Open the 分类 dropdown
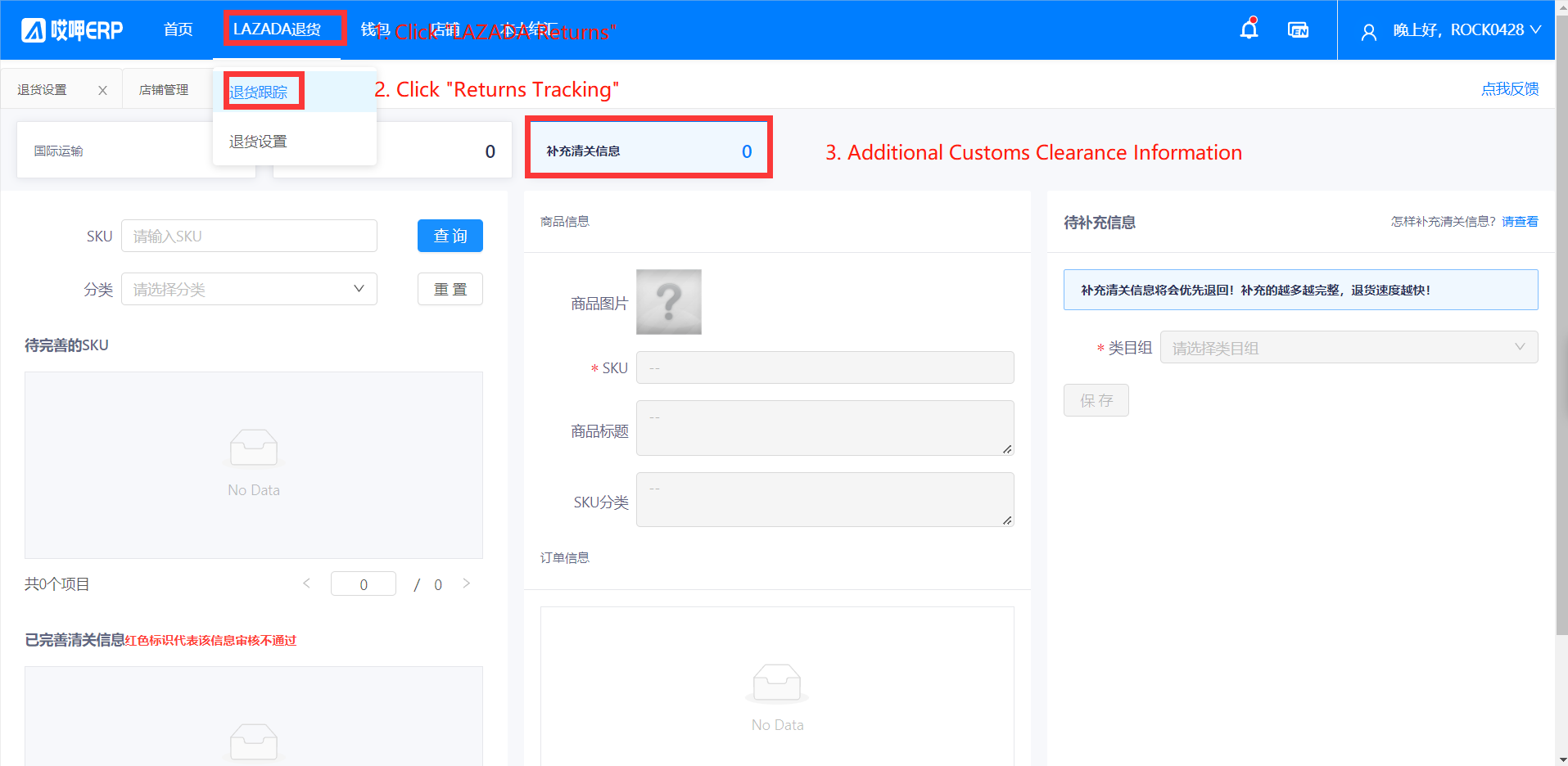The width and height of the screenshot is (1568, 766). pyautogui.click(x=249, y=289)
